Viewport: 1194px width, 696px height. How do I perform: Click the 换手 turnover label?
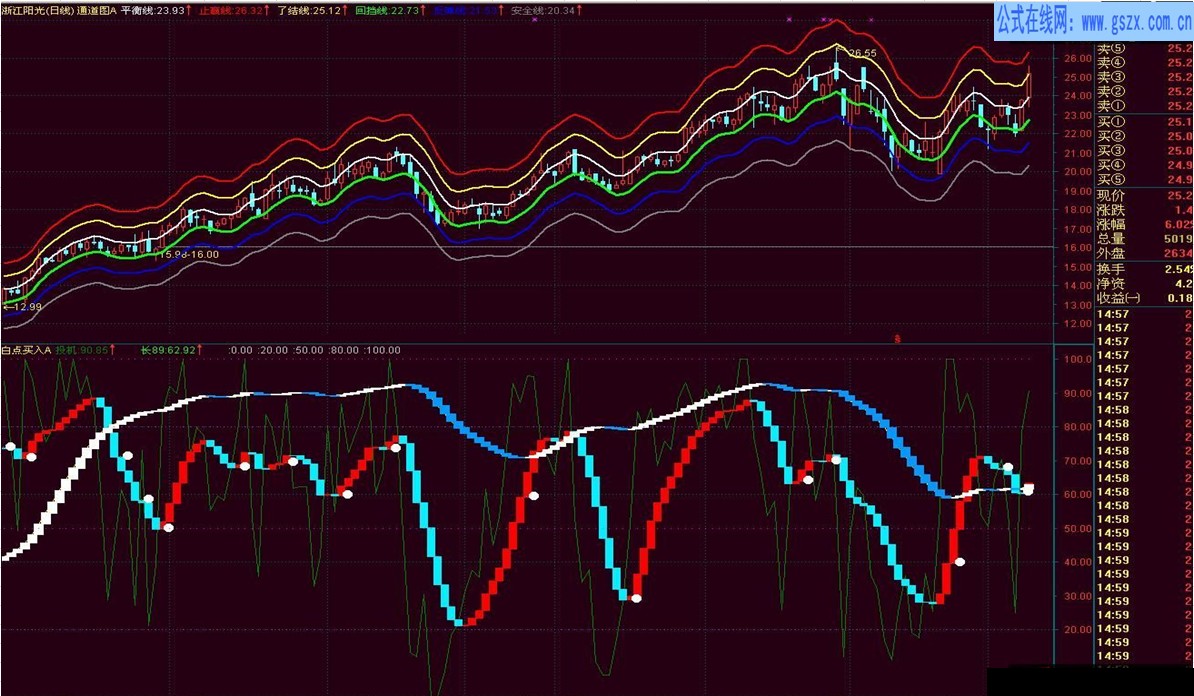1110,270
